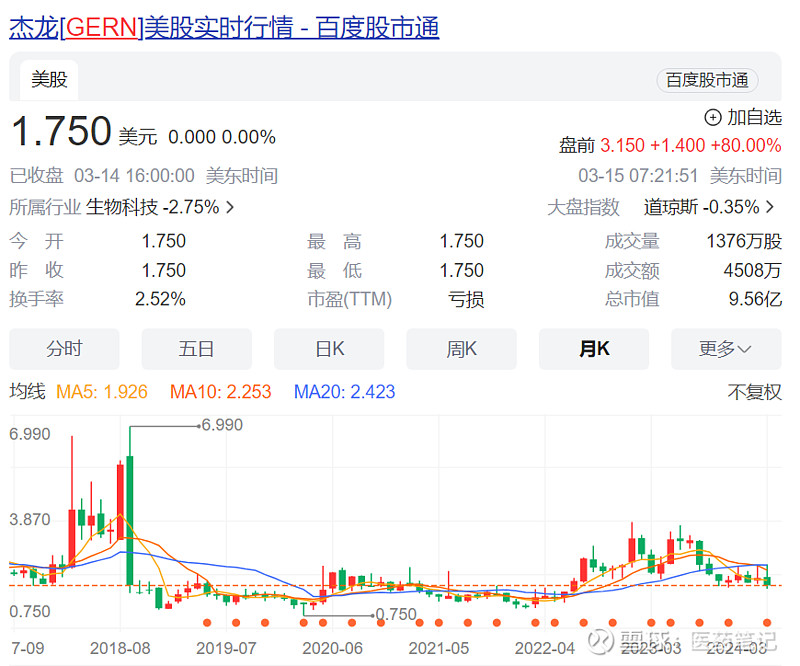Image resolution: width=800 pixels, height=666 pixels.
Task: Open the 百度股市通 page via top-right label
Action: pyautogui.click(x=708, y=81)
